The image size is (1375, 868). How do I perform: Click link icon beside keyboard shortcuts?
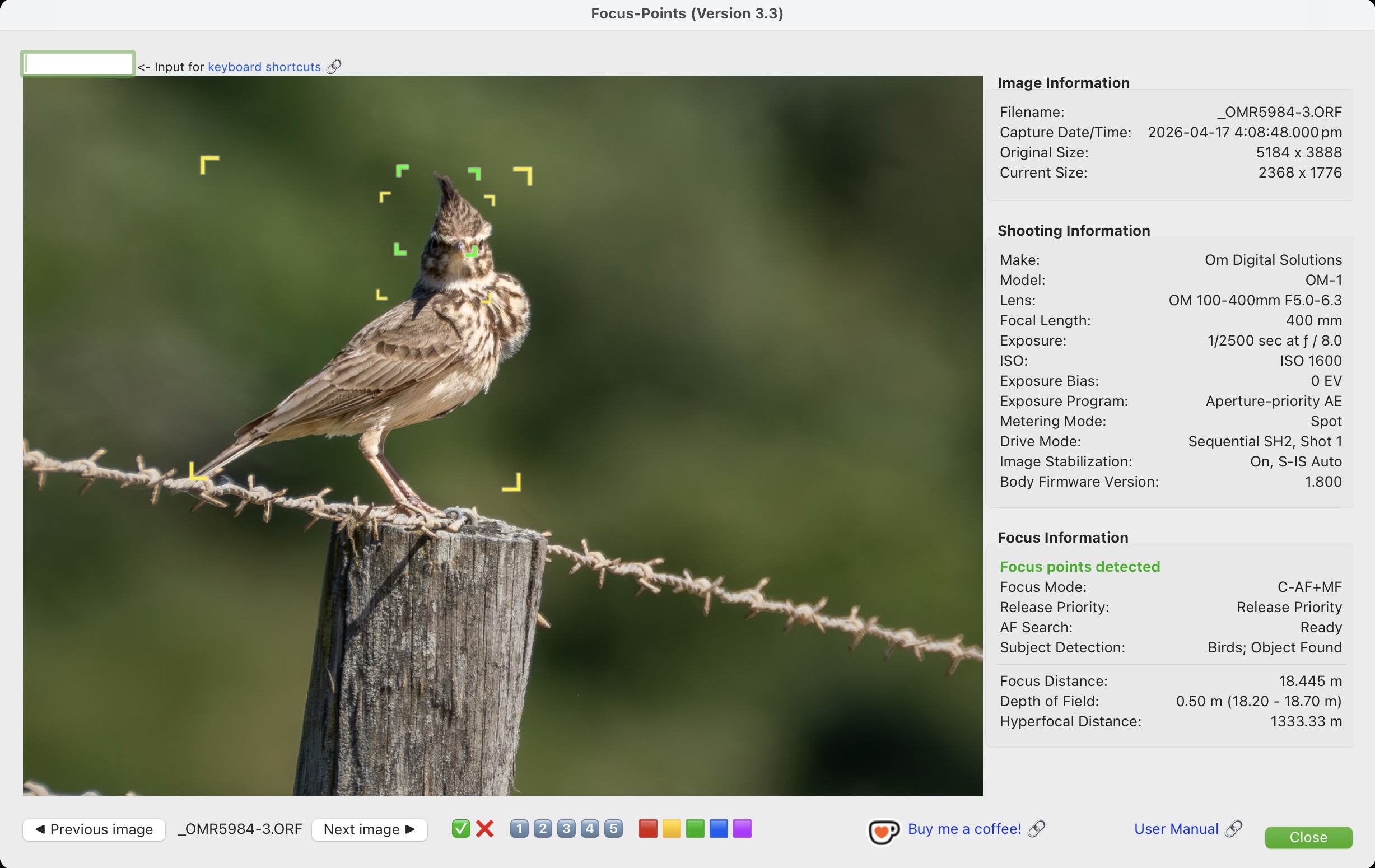[334, 67]
